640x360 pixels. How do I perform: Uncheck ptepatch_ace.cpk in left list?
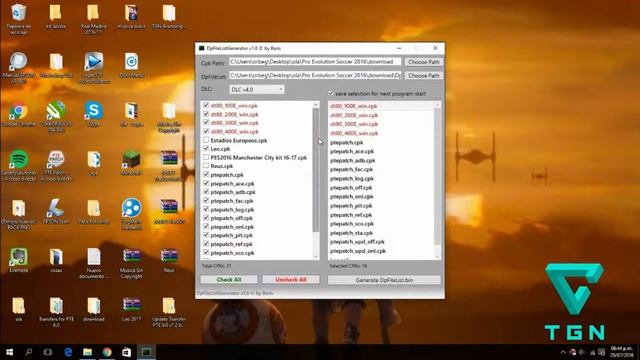[x=206, y=183]
